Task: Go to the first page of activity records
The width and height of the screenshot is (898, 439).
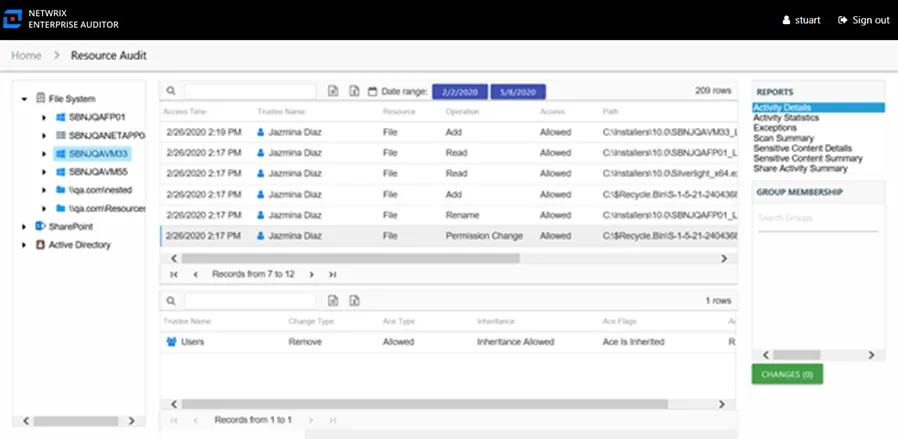Action: (x=174, y=275)
